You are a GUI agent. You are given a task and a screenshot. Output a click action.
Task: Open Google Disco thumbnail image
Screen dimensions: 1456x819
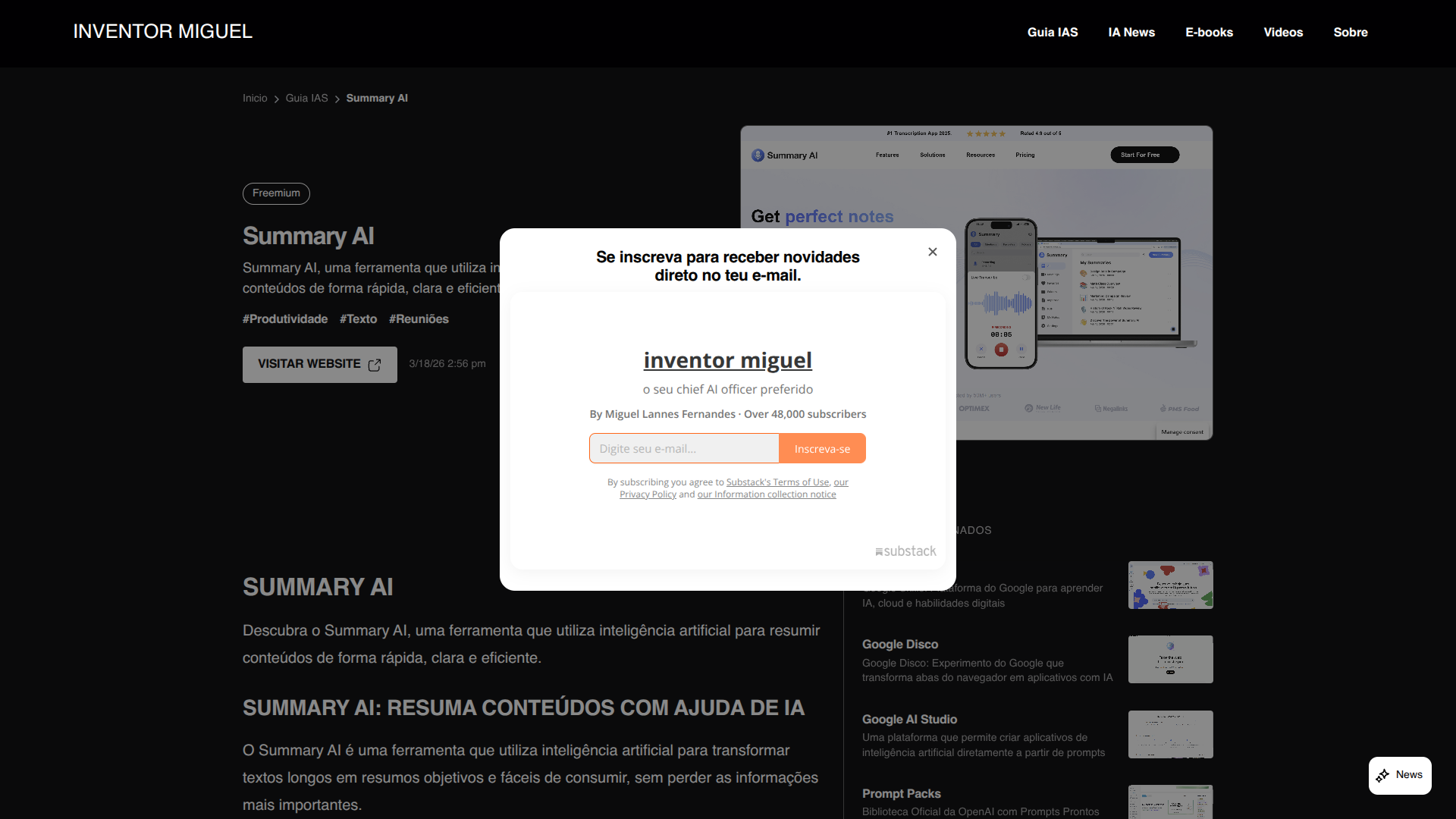click(1170, 659)
